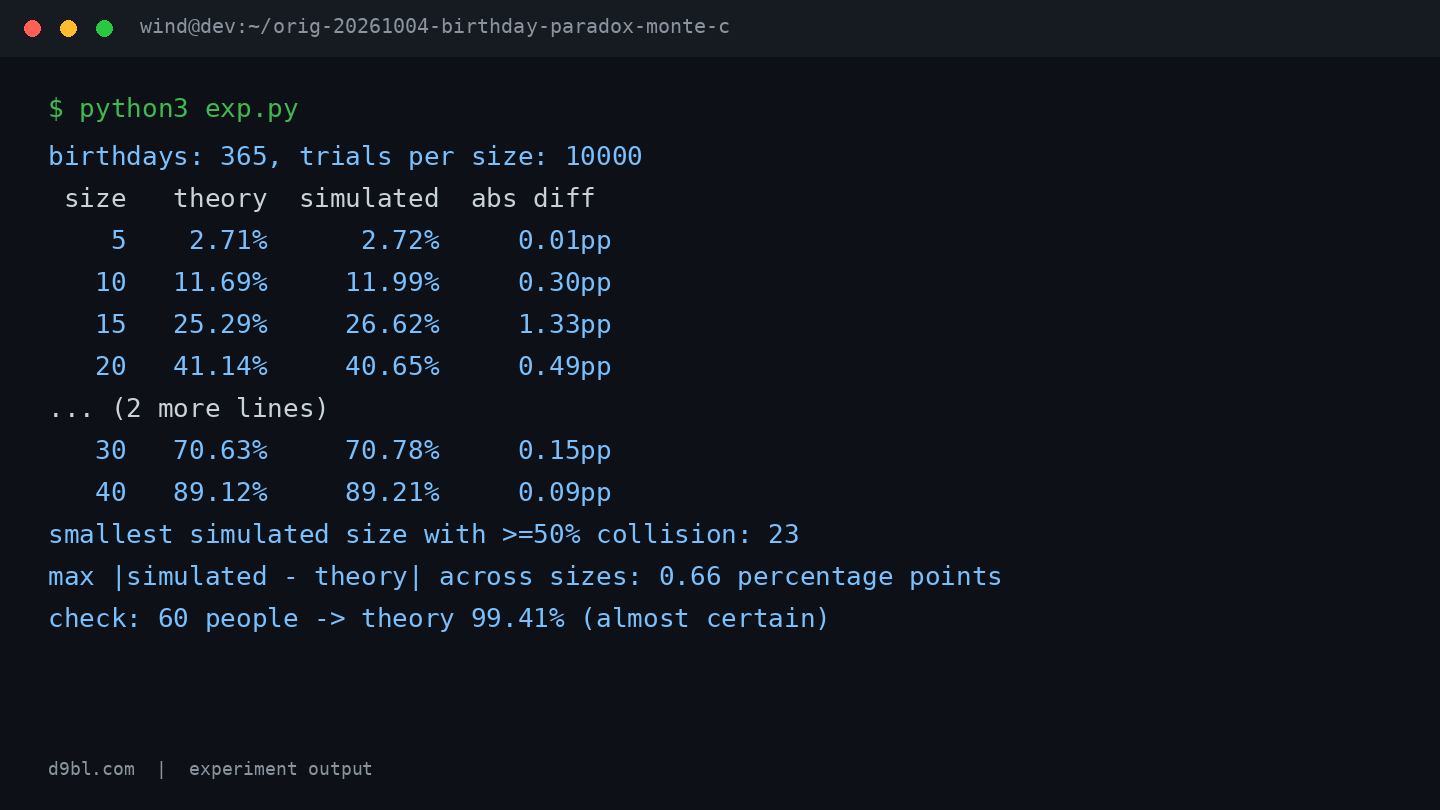Click simulated value 26.62%

pos(392,325)
